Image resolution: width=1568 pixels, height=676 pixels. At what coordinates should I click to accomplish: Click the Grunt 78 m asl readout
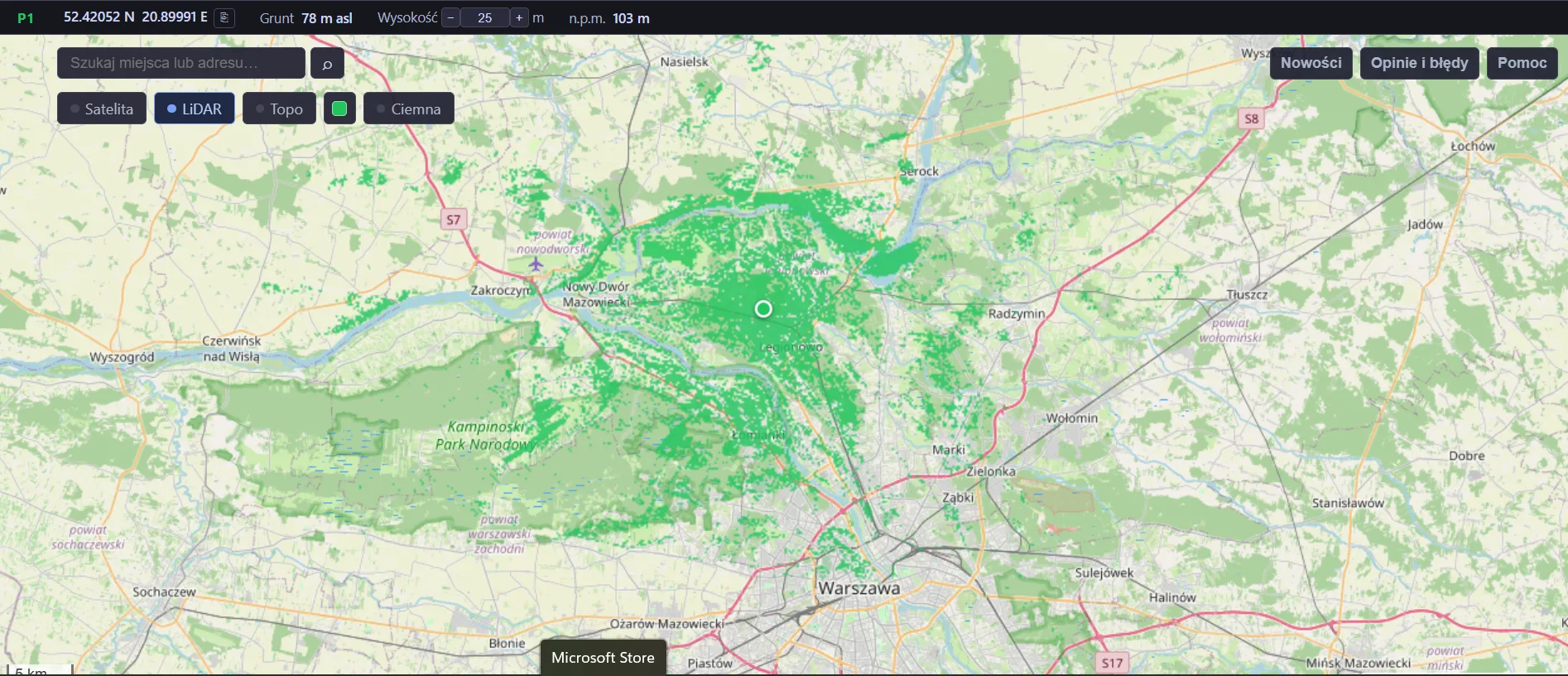click(306, 18)
